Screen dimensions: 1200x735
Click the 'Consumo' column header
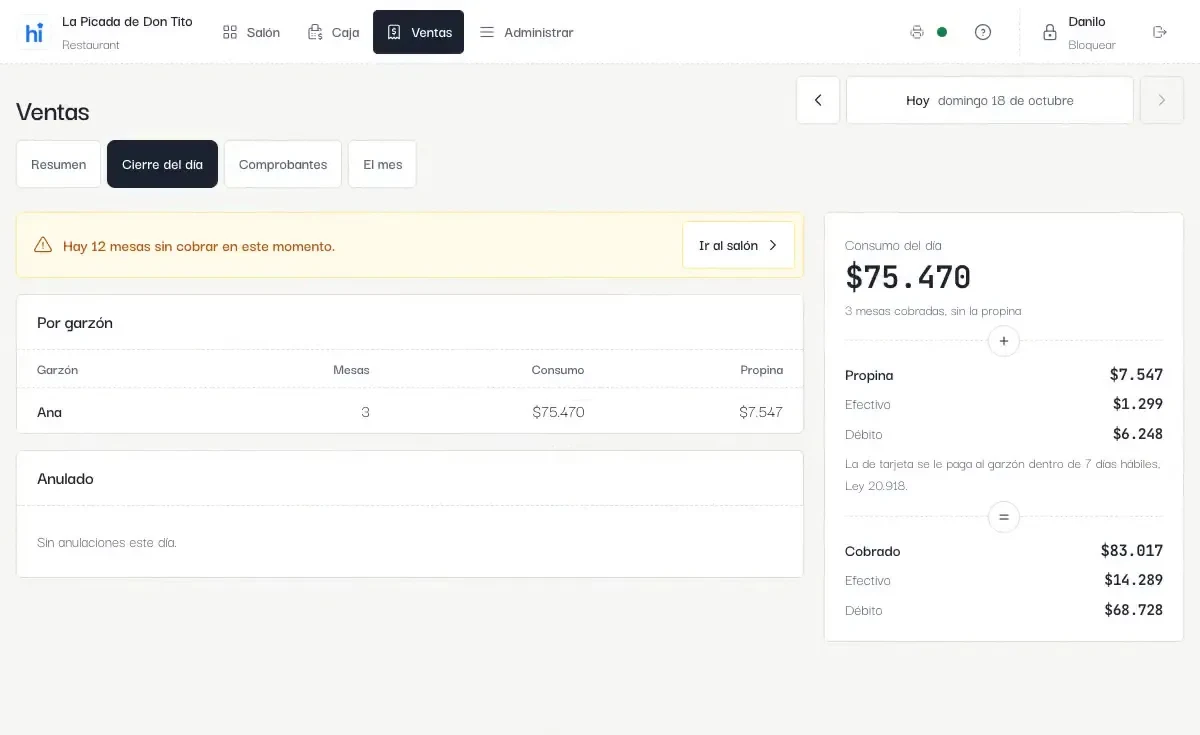point(558,370)
